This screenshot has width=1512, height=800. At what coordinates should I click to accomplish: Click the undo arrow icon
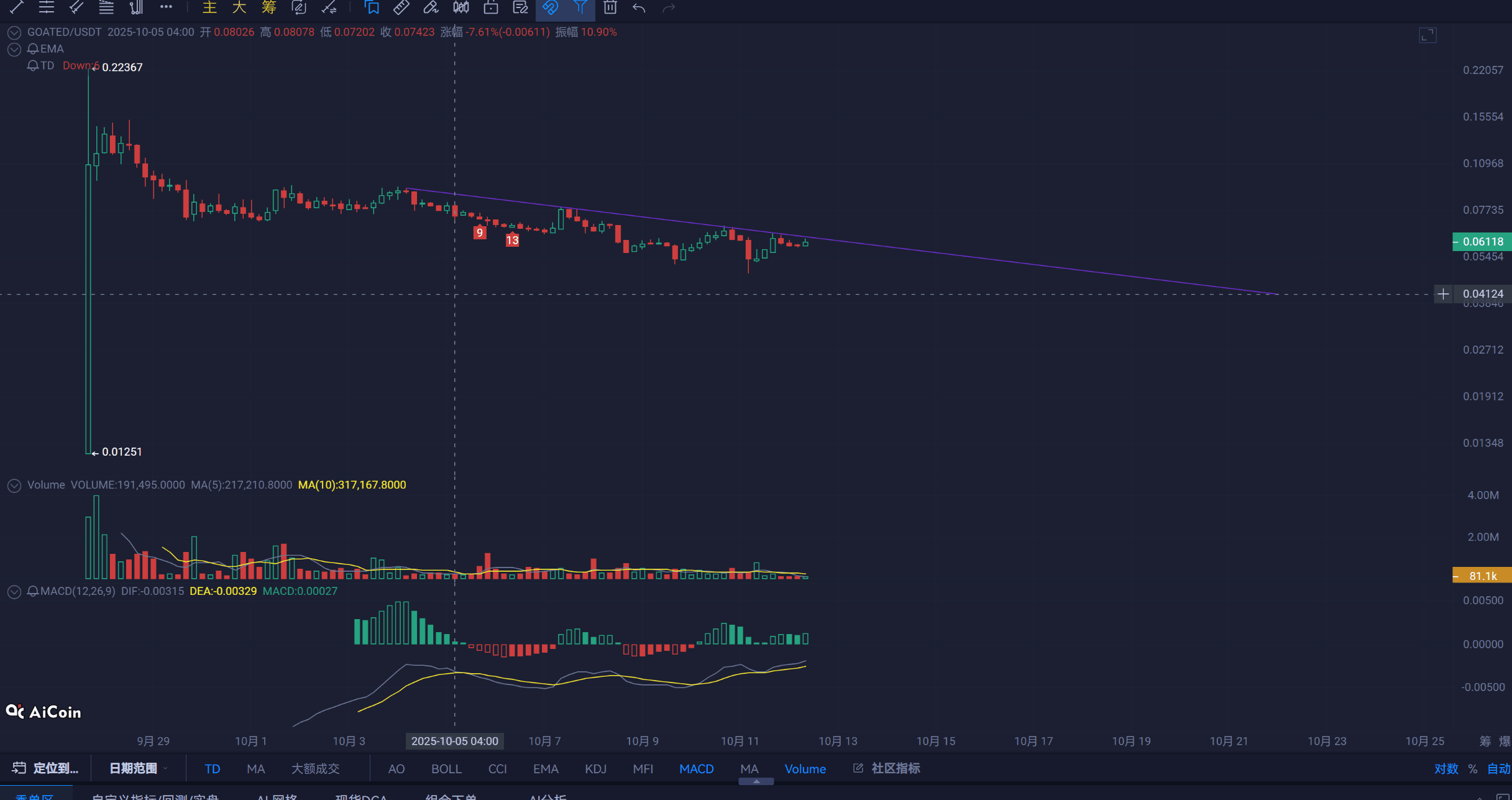(639, 7)
